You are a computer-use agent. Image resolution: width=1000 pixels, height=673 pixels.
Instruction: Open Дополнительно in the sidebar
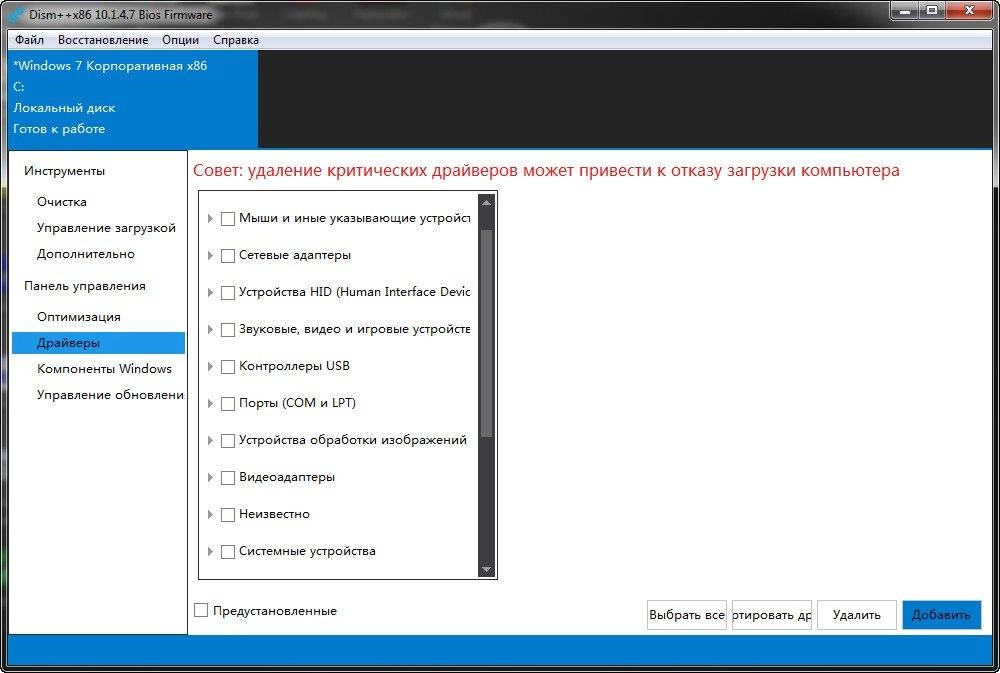[x=85, y=254]
